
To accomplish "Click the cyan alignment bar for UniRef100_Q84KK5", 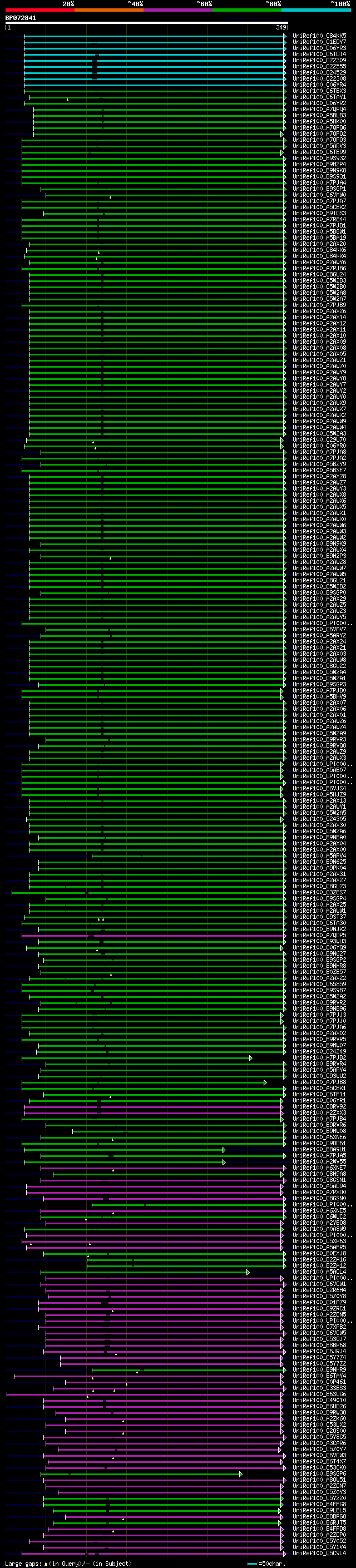I will pos(155,36).
